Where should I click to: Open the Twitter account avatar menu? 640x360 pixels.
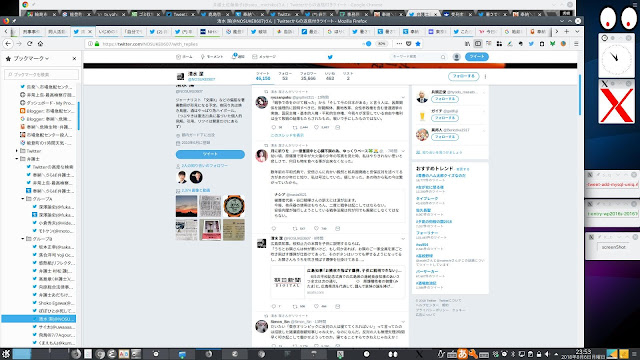pos(457,57)
